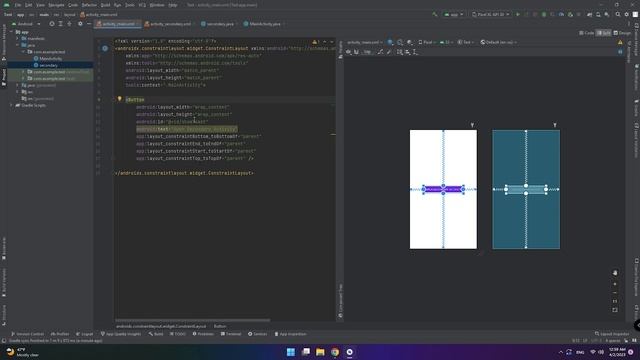Switch editor to Split view mode
The height and width of the screenshot is (360, 640).
coord(604,33)
